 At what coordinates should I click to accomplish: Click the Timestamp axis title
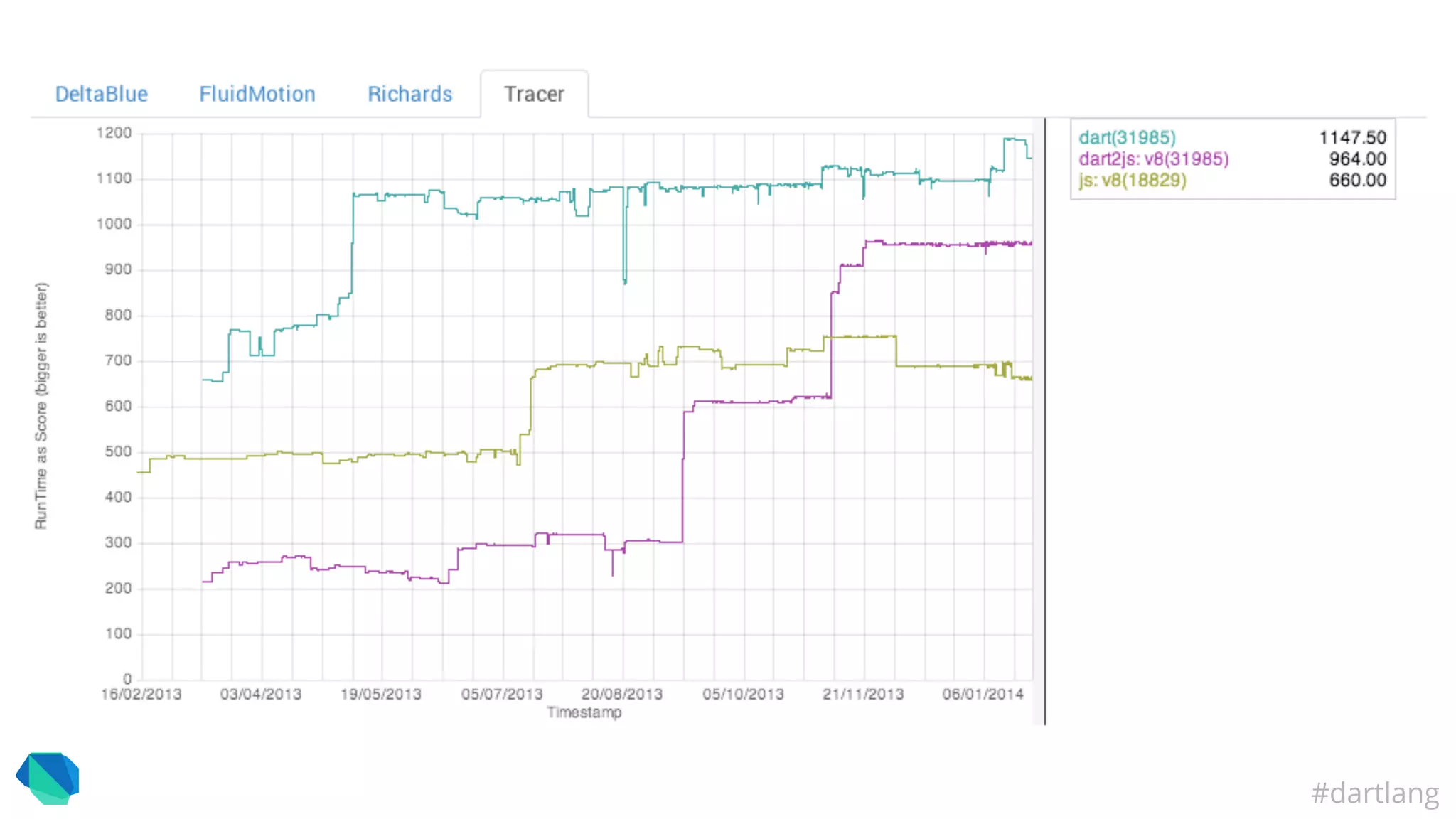(x=584, y=712)
